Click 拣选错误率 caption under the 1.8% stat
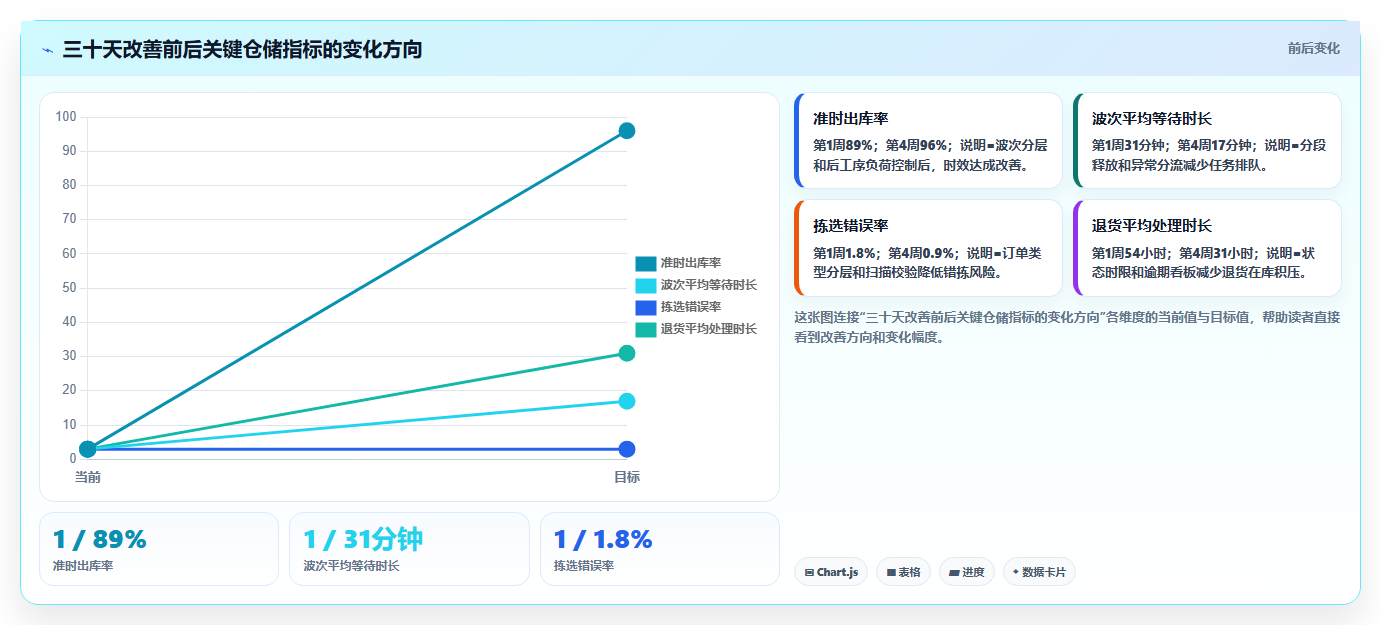Viewport: 1381px width, 625px height. click(584, 566)
